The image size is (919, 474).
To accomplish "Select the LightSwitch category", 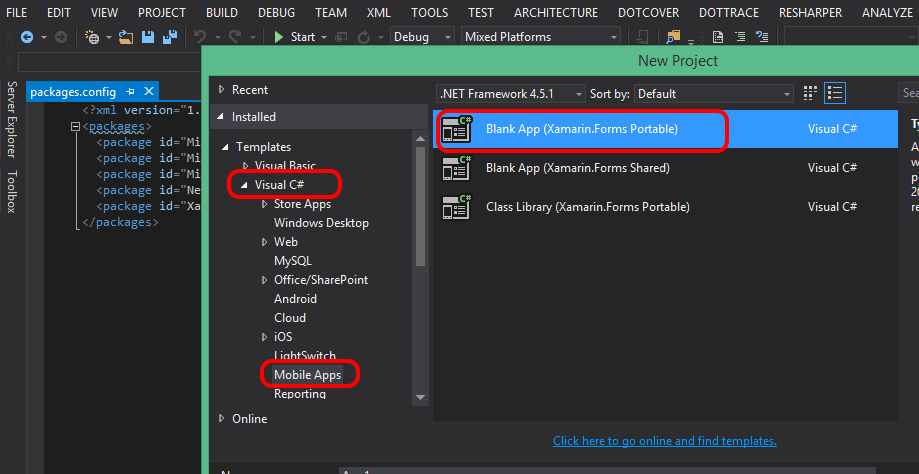I will (305, 356).
